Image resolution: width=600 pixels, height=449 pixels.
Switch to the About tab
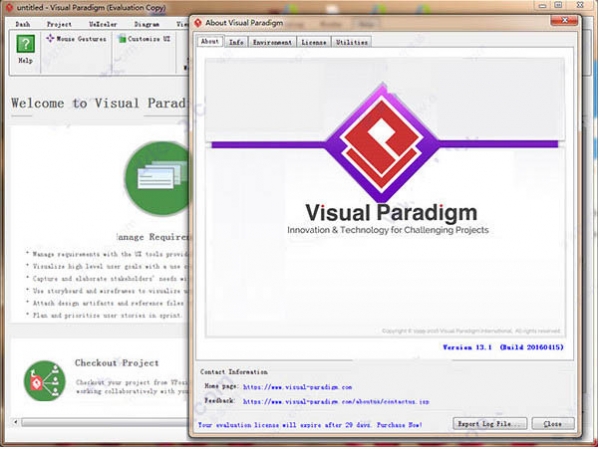[210, 41]
